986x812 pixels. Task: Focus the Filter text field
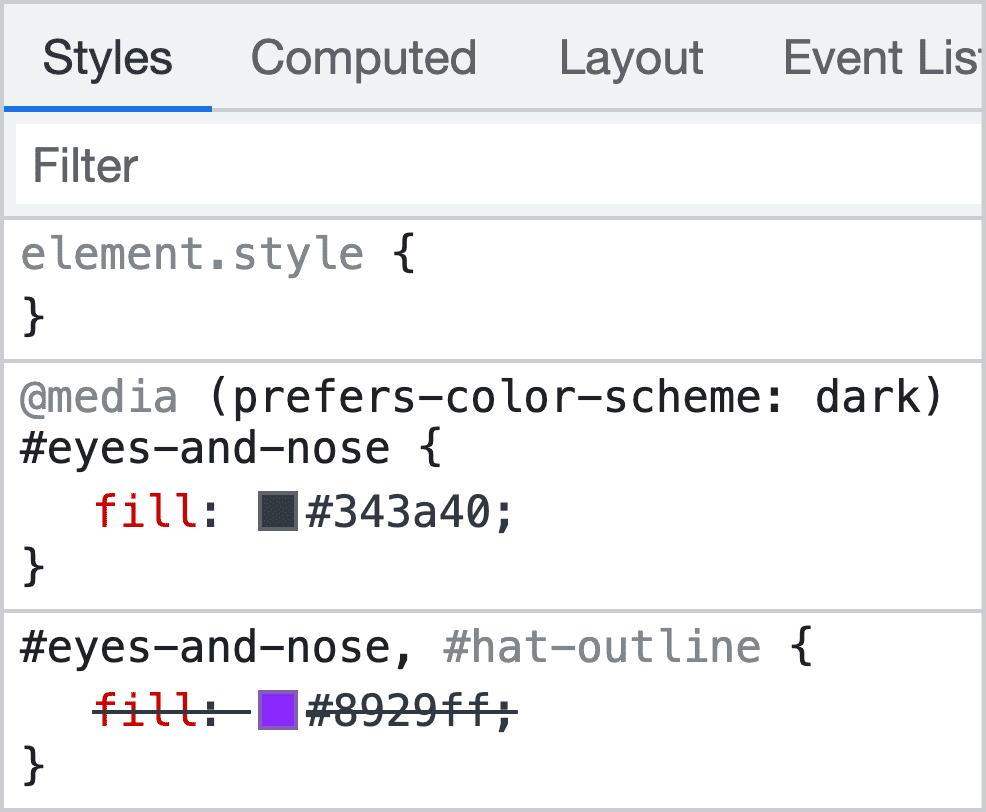tap(498, 165)
